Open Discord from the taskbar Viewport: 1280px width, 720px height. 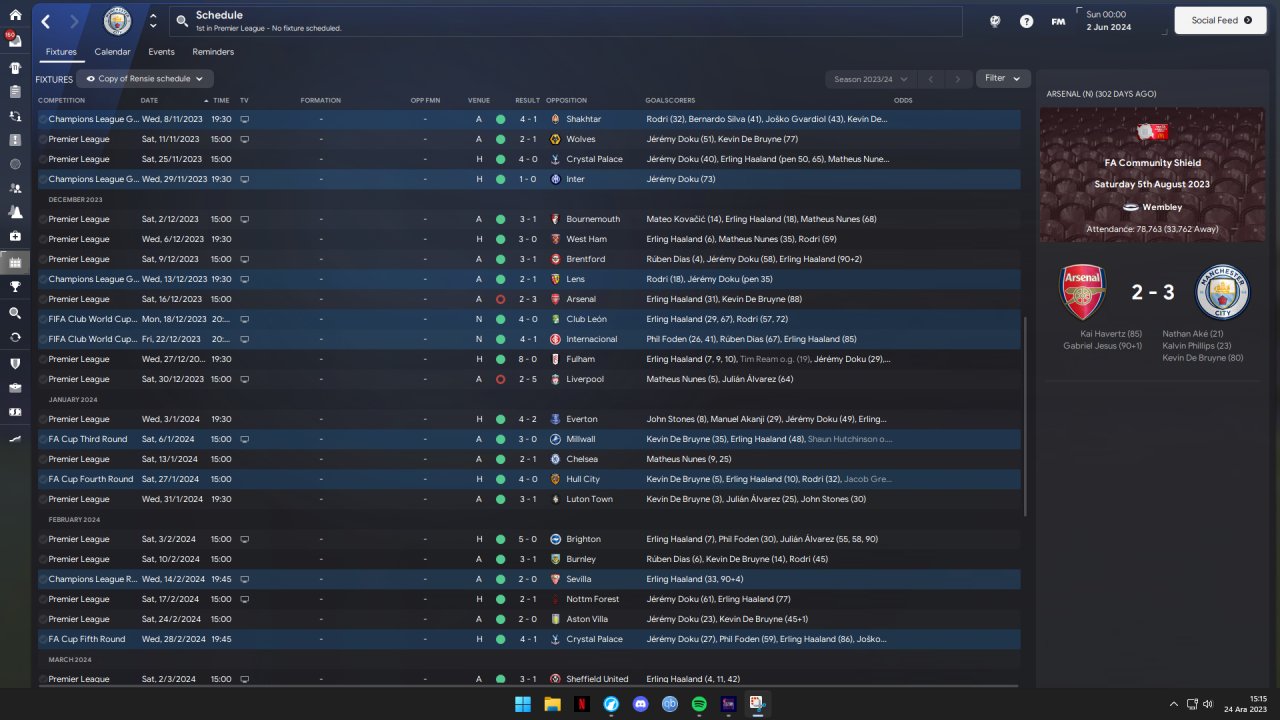point(640,704)
